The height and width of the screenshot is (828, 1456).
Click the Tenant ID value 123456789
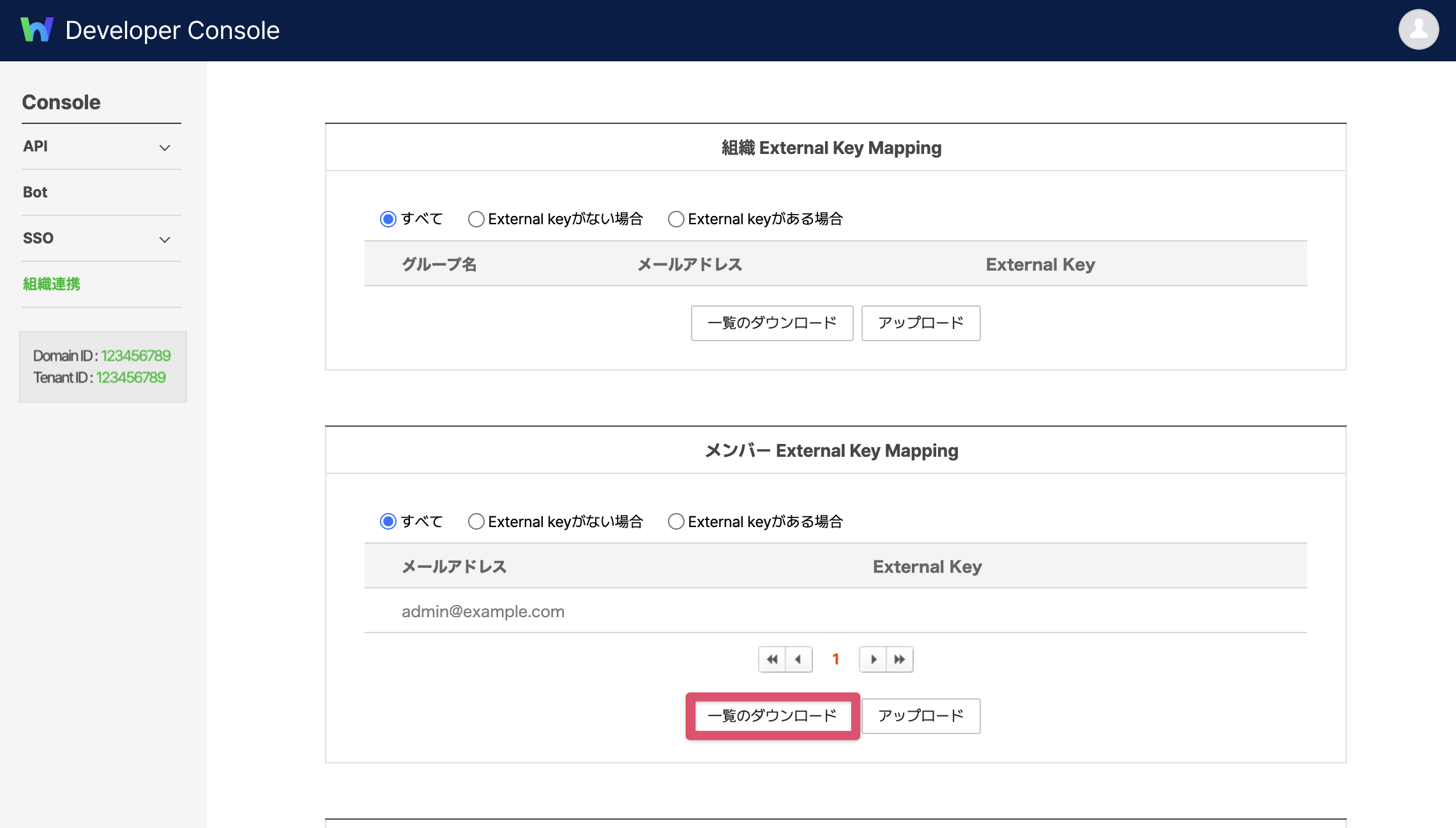coord(131,378)
